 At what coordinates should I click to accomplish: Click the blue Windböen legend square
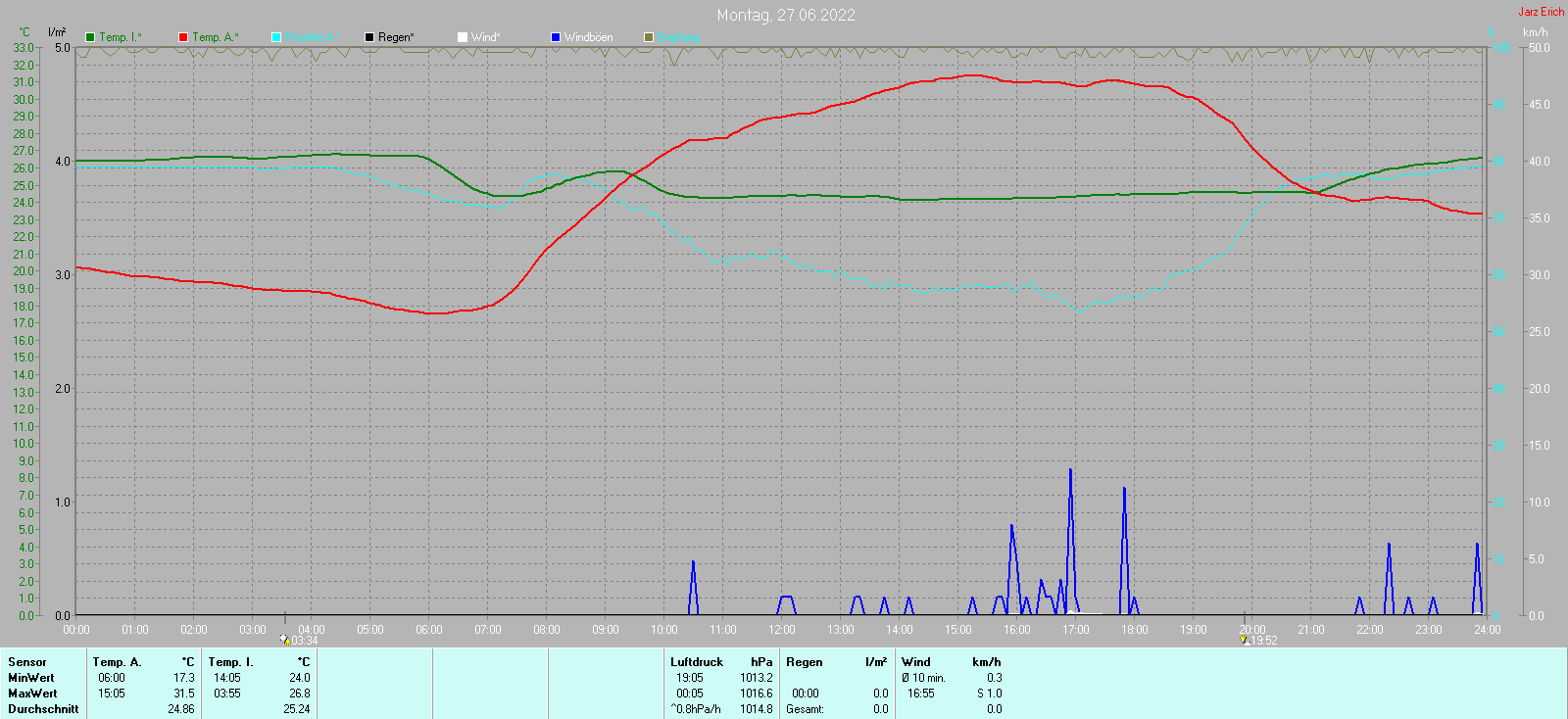[x=556, y=37]
